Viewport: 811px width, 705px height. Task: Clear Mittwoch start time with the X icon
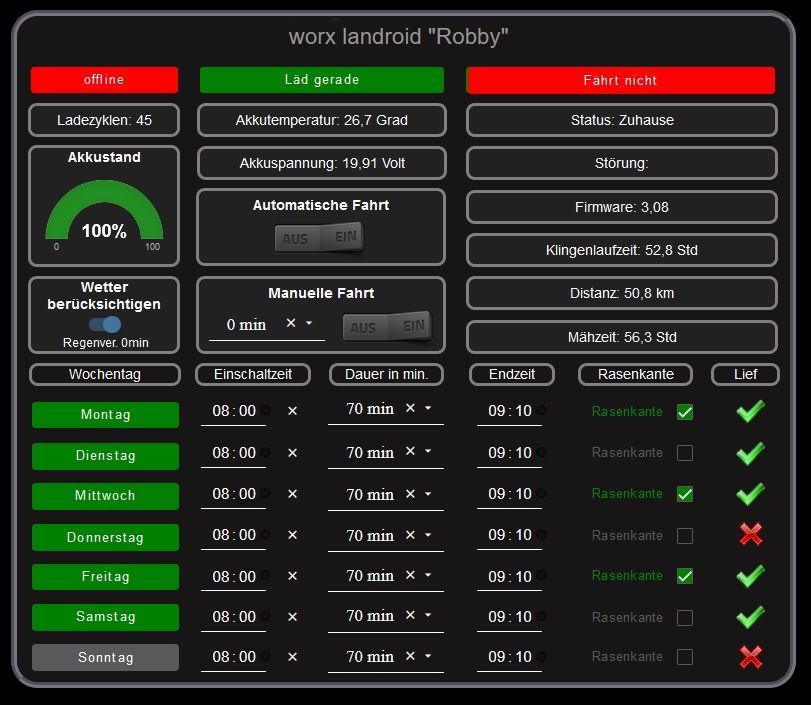(x=292, y=494)
